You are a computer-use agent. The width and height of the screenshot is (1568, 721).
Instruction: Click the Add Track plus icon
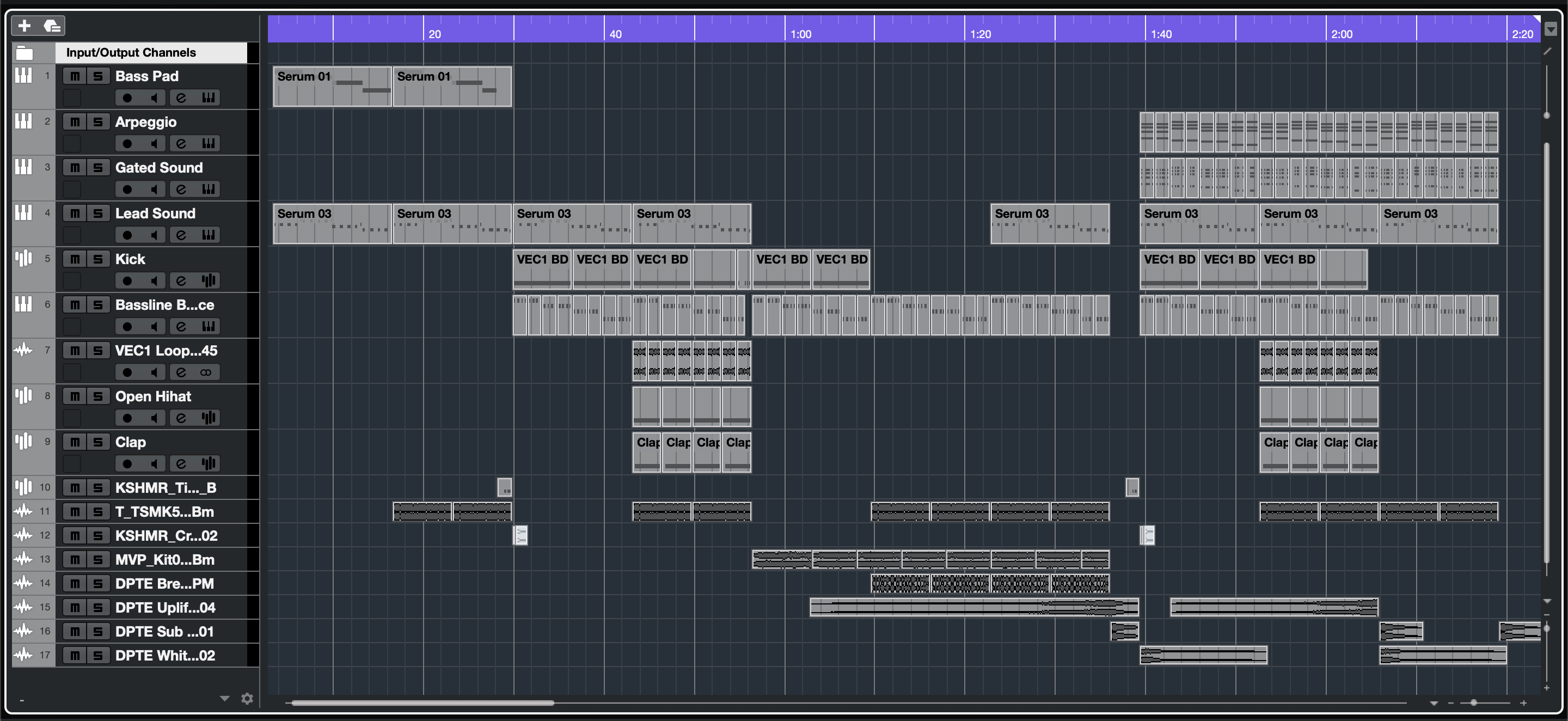tap(24, 26)
